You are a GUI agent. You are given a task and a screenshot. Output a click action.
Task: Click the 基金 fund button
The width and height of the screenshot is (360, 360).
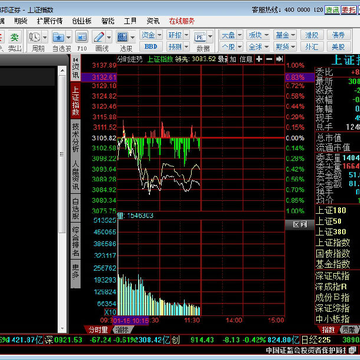click(x=282, y=35)
